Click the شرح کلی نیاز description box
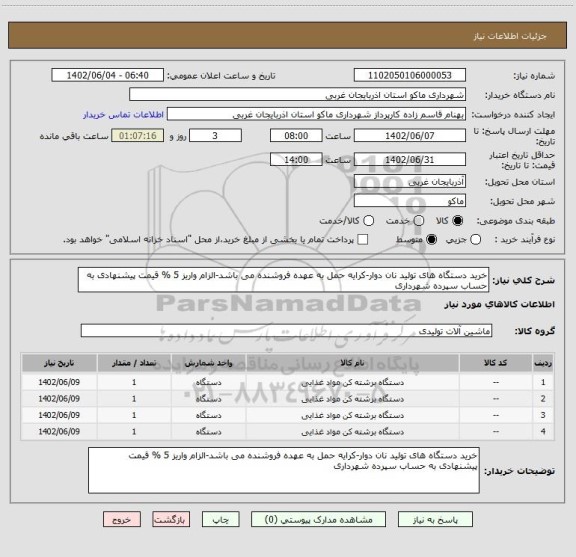This screenshot has height=557, width=576. [283, 280]
